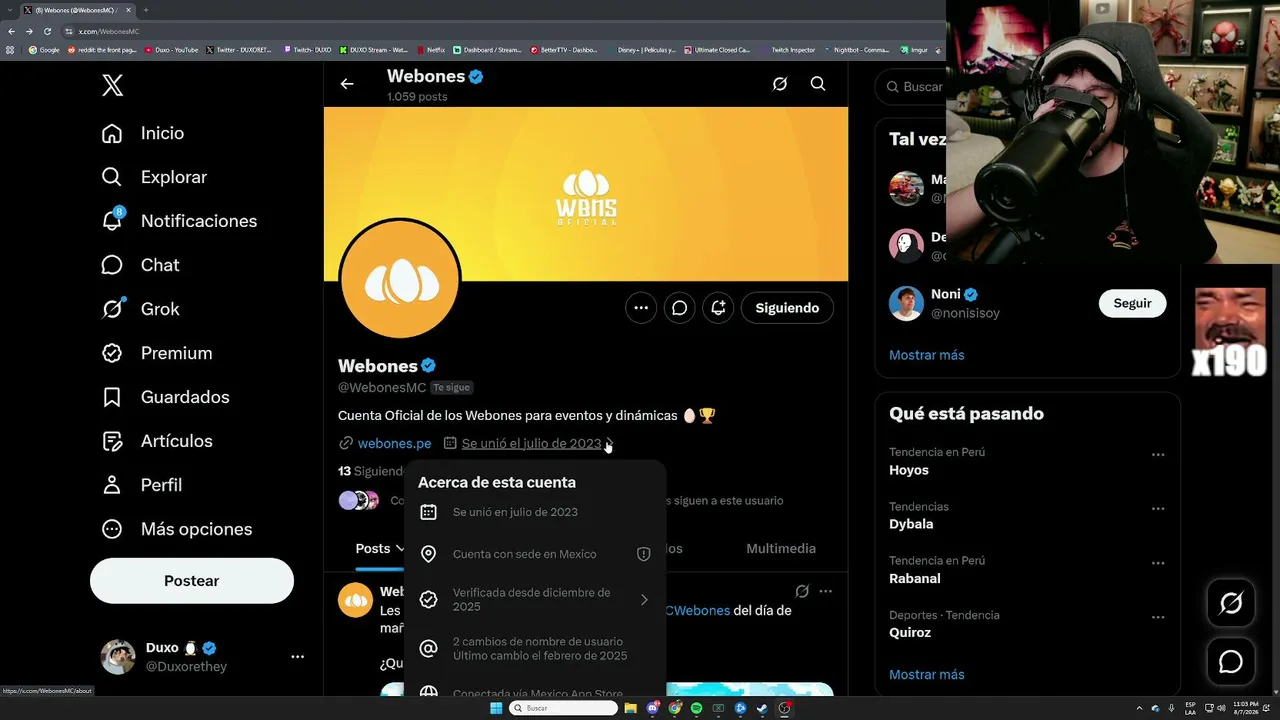Image resolution: width=1280 pixels, height=720 pixels.
Task: Open the Webones profile more options
Action: click(x=641, y=308)
